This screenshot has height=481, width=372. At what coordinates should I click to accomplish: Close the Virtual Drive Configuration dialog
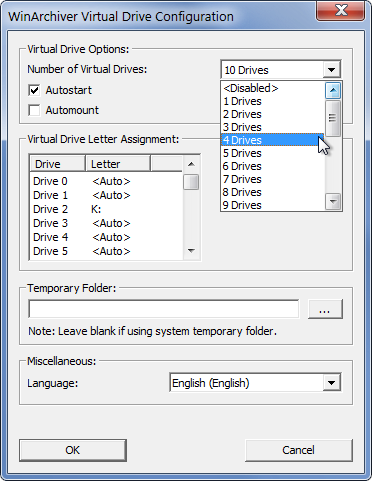[x=341, y=11]
